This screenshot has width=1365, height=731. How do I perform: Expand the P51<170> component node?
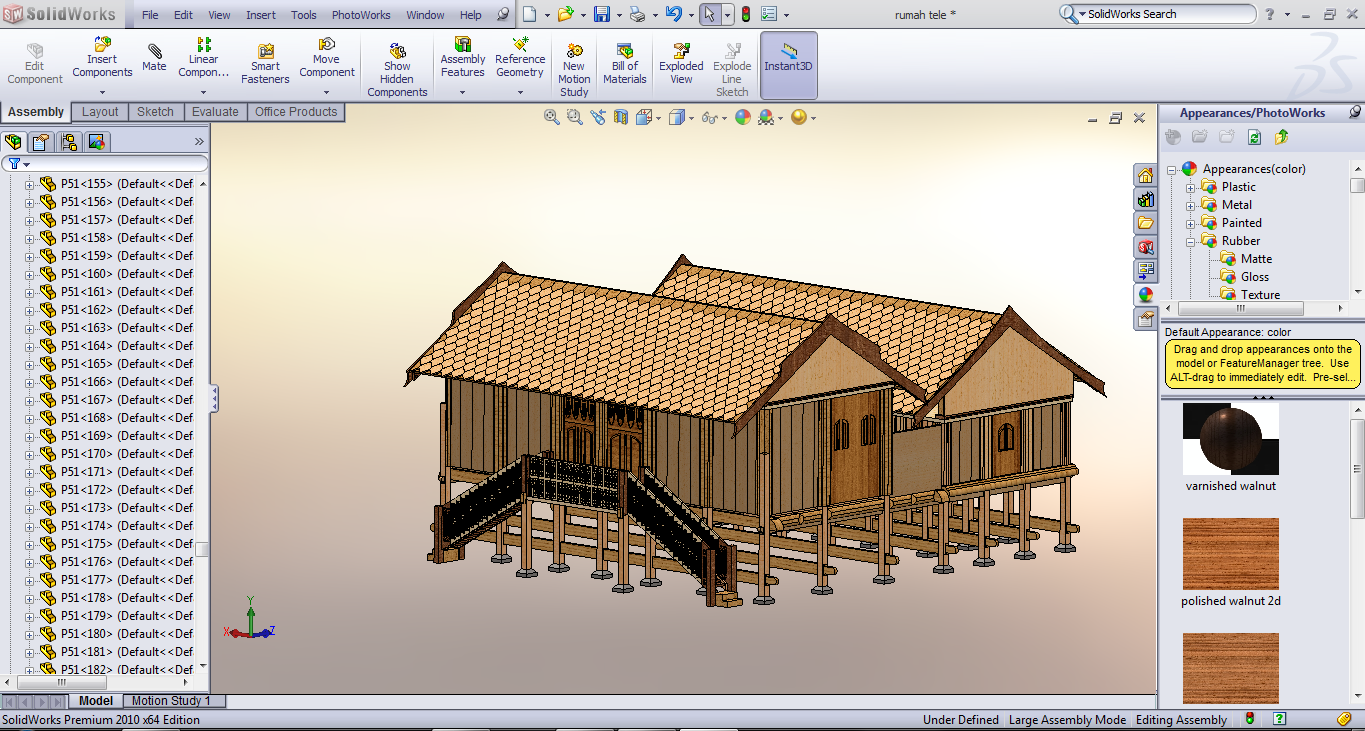point(29,454)
